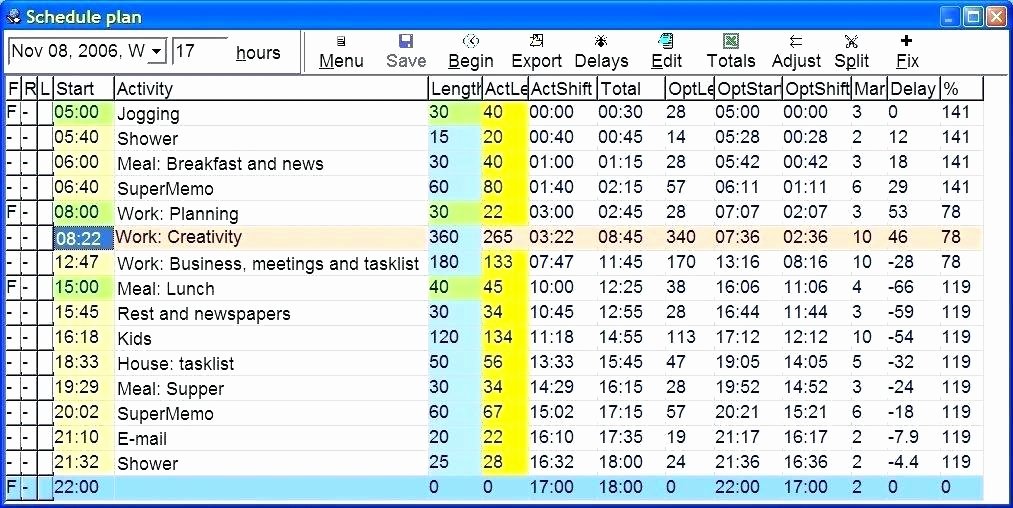Viewport: 1013px width, 508px height.
Task: Click the Delay column header
Action: point(914,89)
